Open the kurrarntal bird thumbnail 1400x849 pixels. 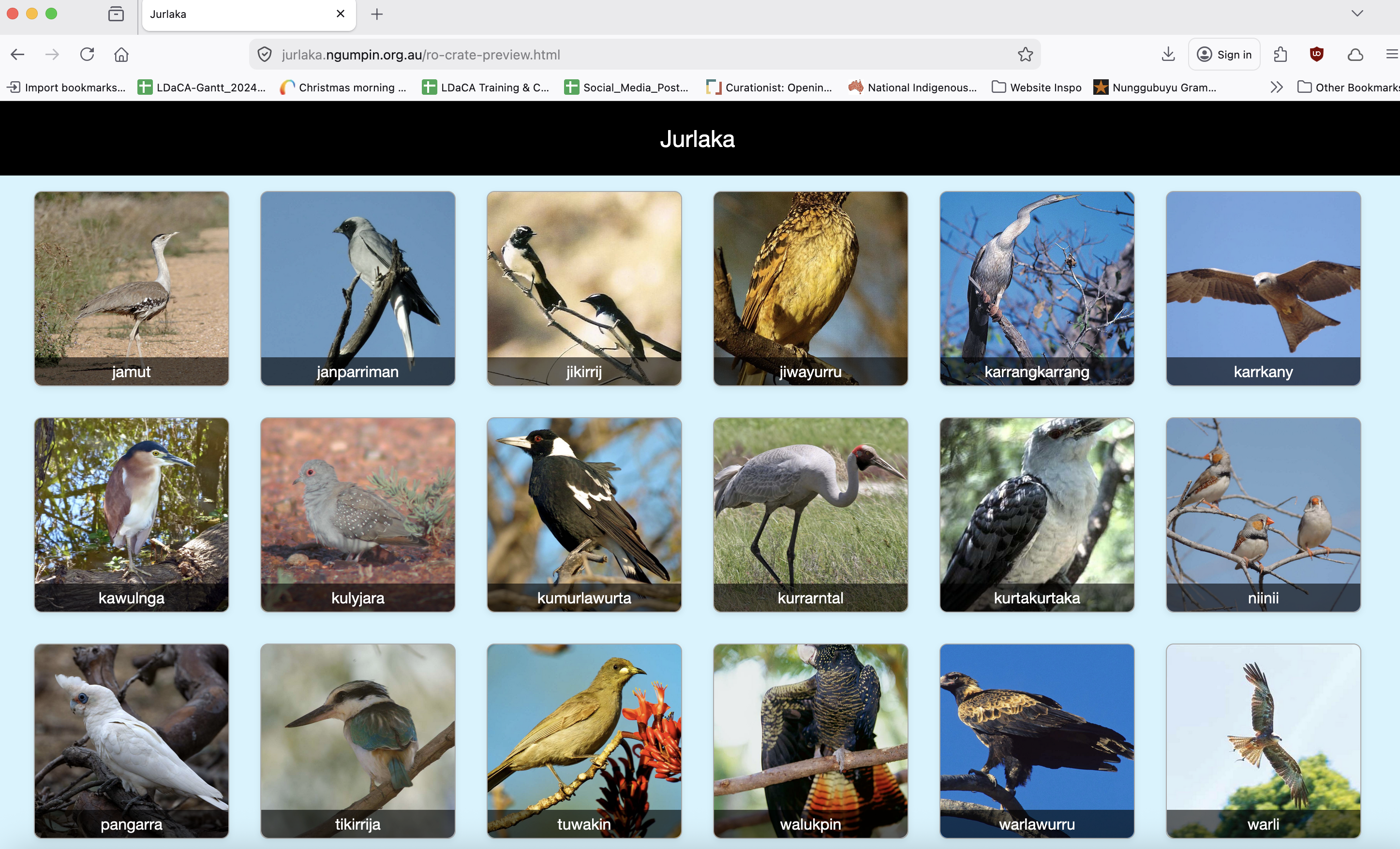click(810, 514)
